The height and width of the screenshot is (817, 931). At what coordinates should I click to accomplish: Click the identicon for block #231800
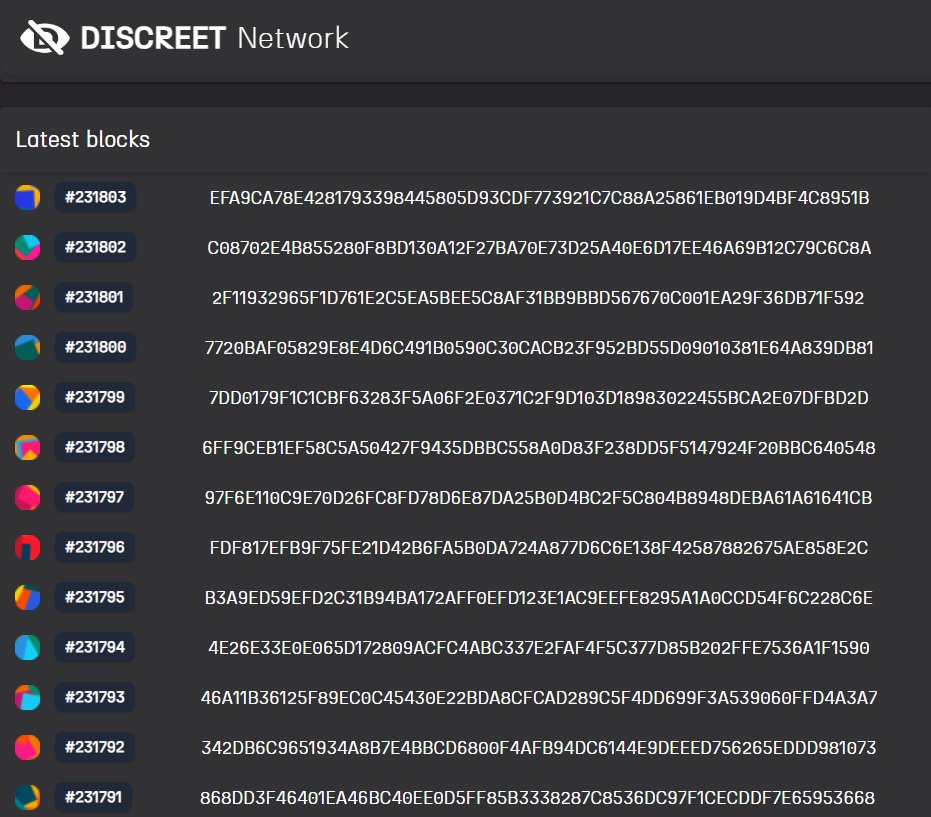(x=27, y=347)
